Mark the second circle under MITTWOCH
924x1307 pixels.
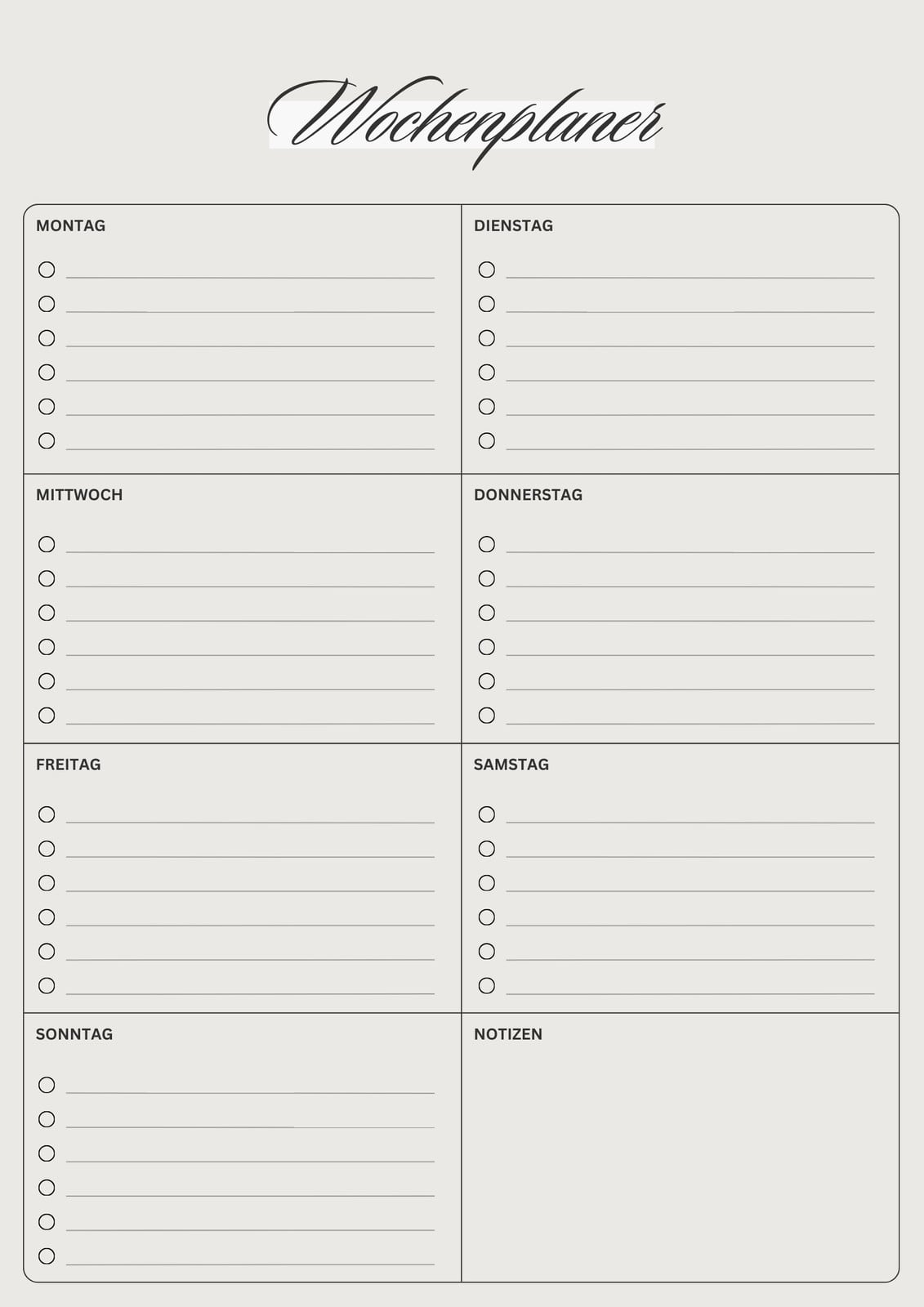click(x=47, y=578)
